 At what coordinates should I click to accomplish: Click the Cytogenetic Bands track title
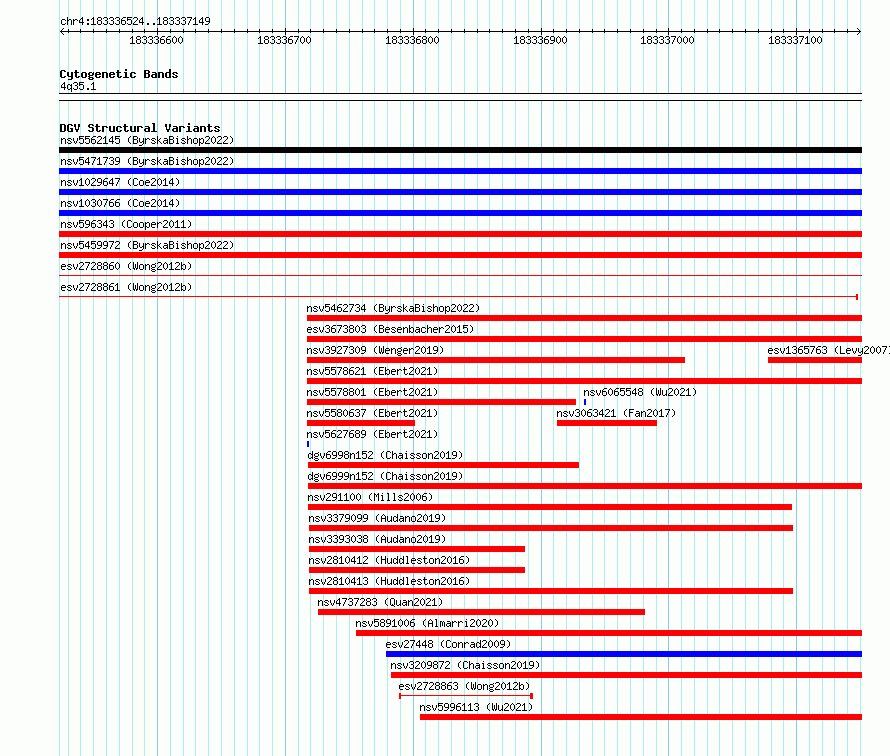119,74
